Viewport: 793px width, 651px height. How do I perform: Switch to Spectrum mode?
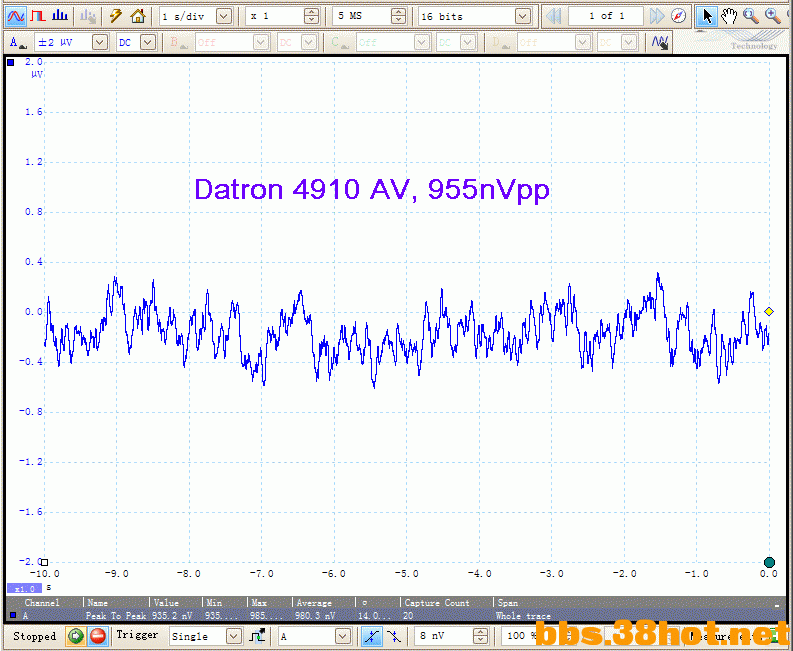click(60, 16)
